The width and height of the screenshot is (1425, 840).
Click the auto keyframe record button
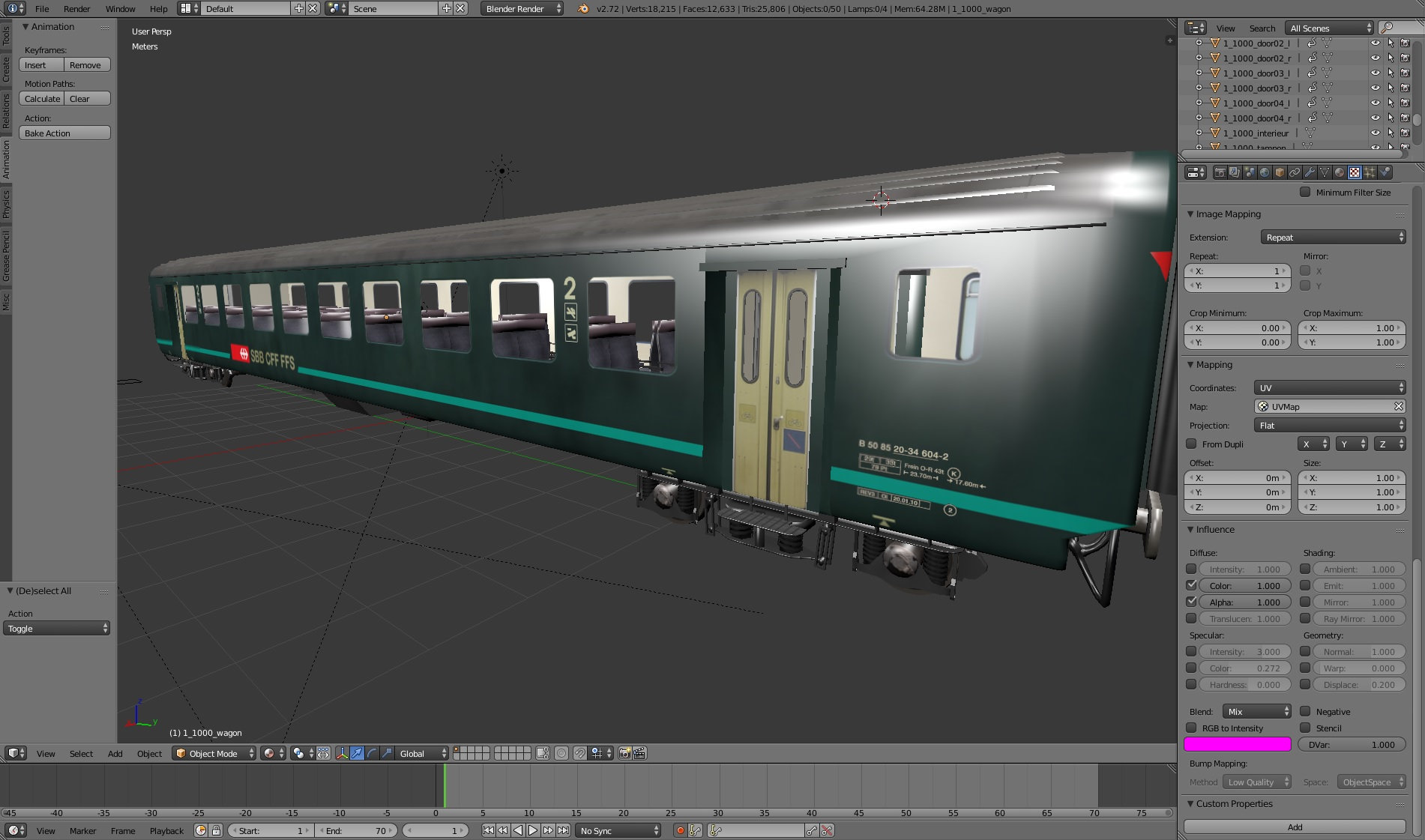pos(680,830)
